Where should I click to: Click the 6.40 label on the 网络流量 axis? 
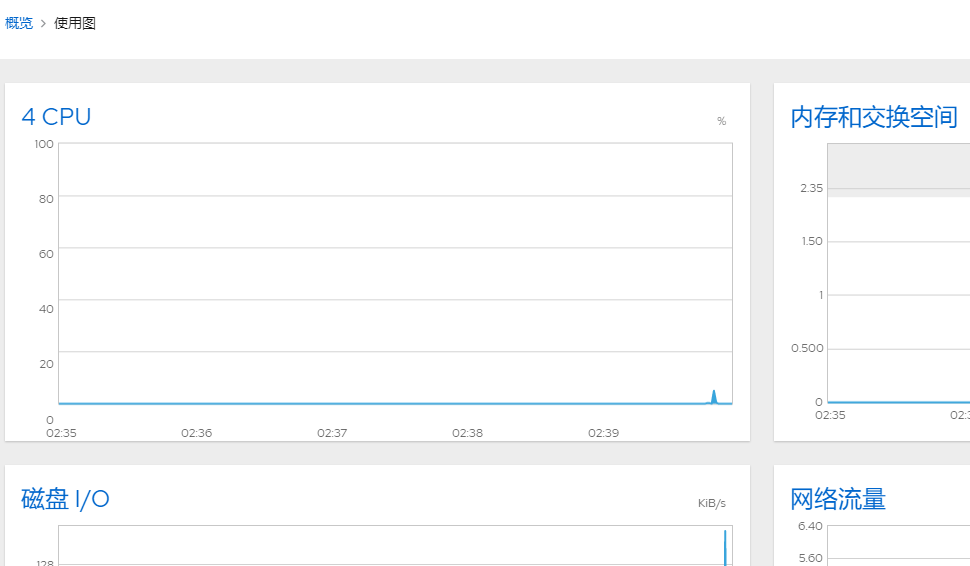tap(810, 526)
